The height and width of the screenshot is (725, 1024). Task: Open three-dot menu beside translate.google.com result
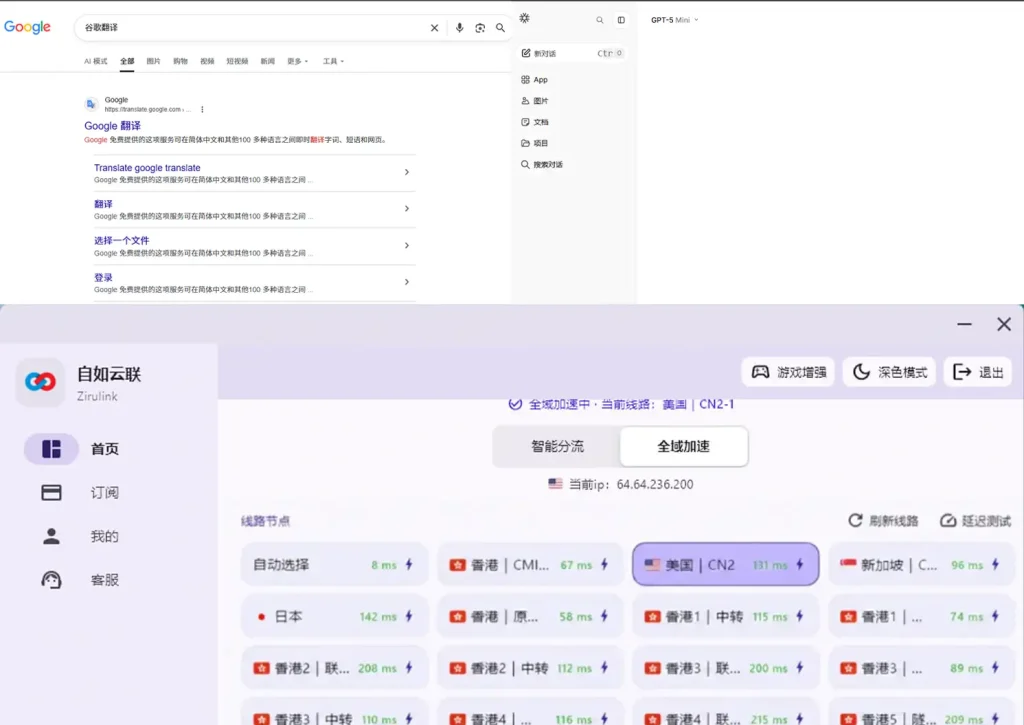[202, 109]
